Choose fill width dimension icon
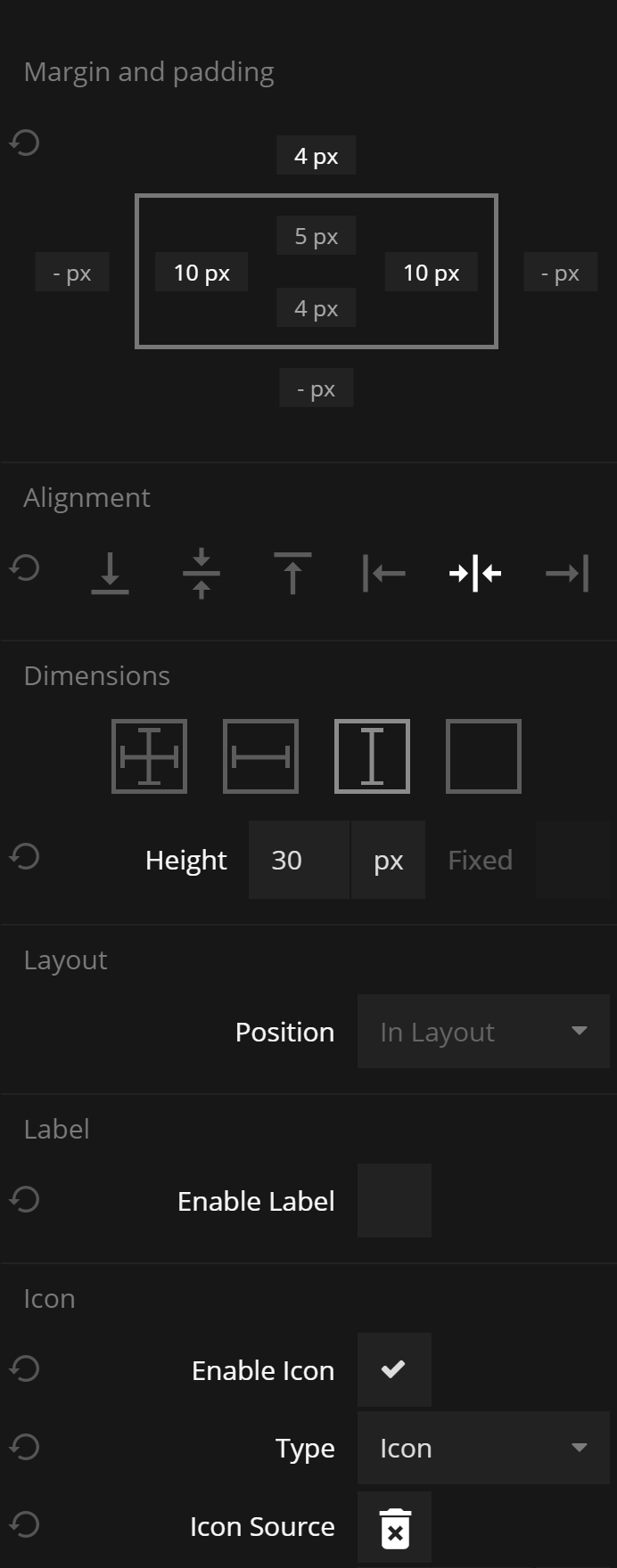 pos(260,756)
